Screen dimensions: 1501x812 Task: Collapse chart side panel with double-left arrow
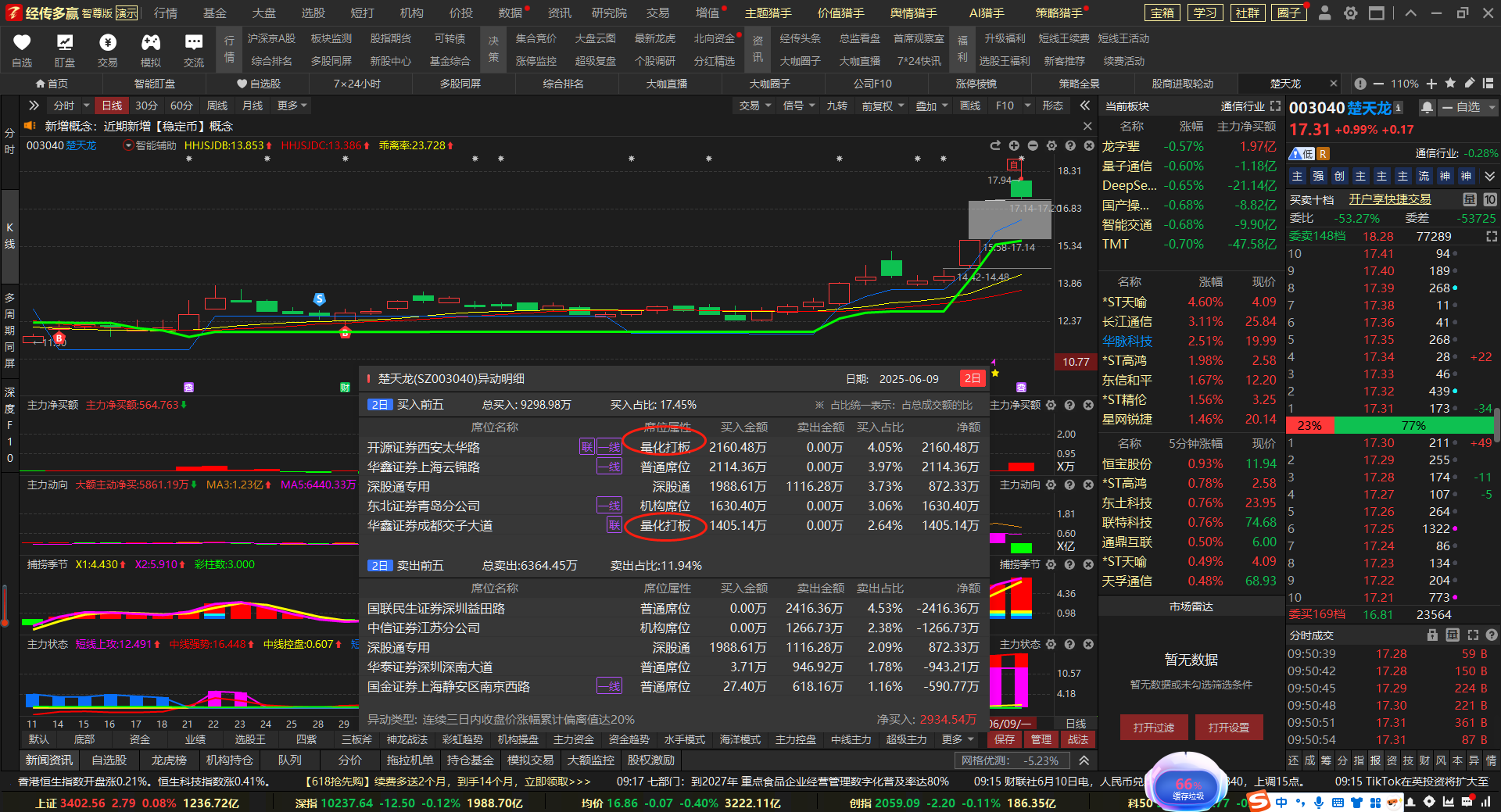1085,106
